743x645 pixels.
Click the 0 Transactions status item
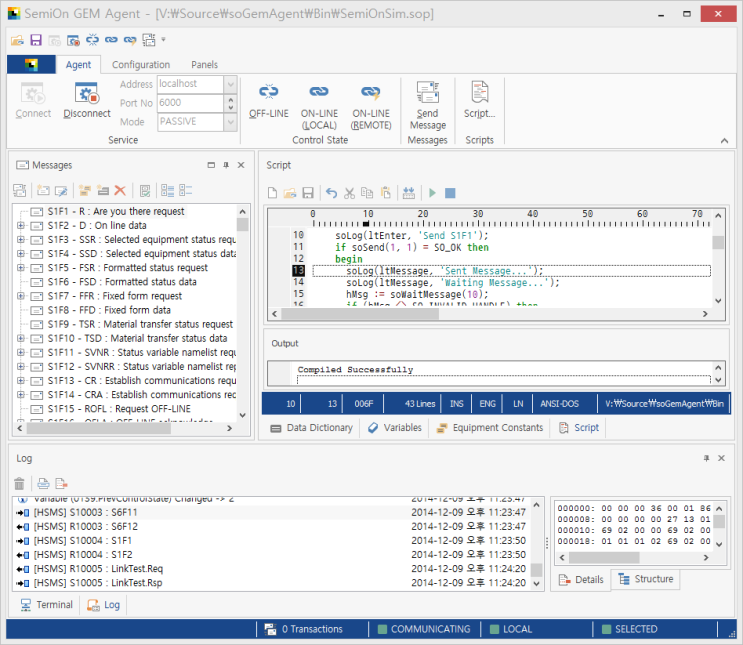point(303,629)
